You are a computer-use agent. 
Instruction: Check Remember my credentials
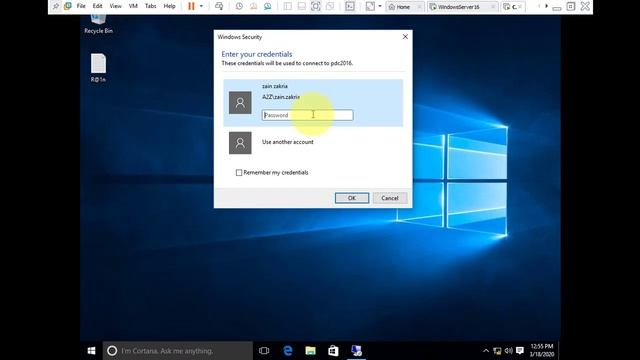click(239, 173)
